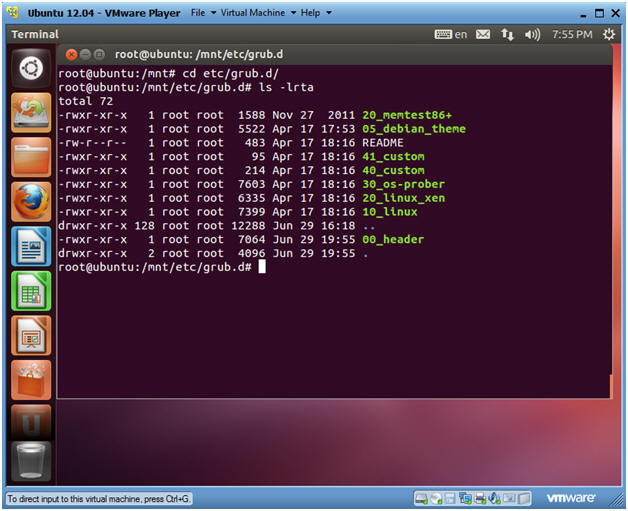Open keyboard layout en indicator
The width and height of the screenshot is (628, 511).
click(x=451, y=34)
